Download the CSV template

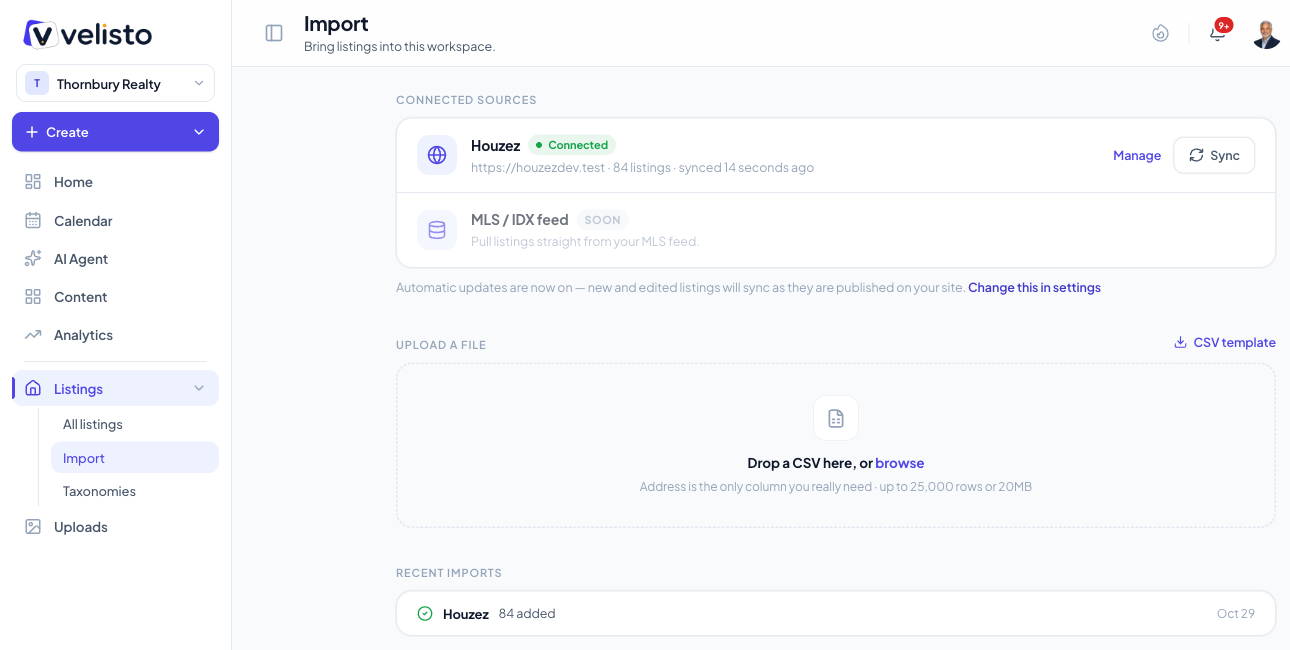(1225, 342)
